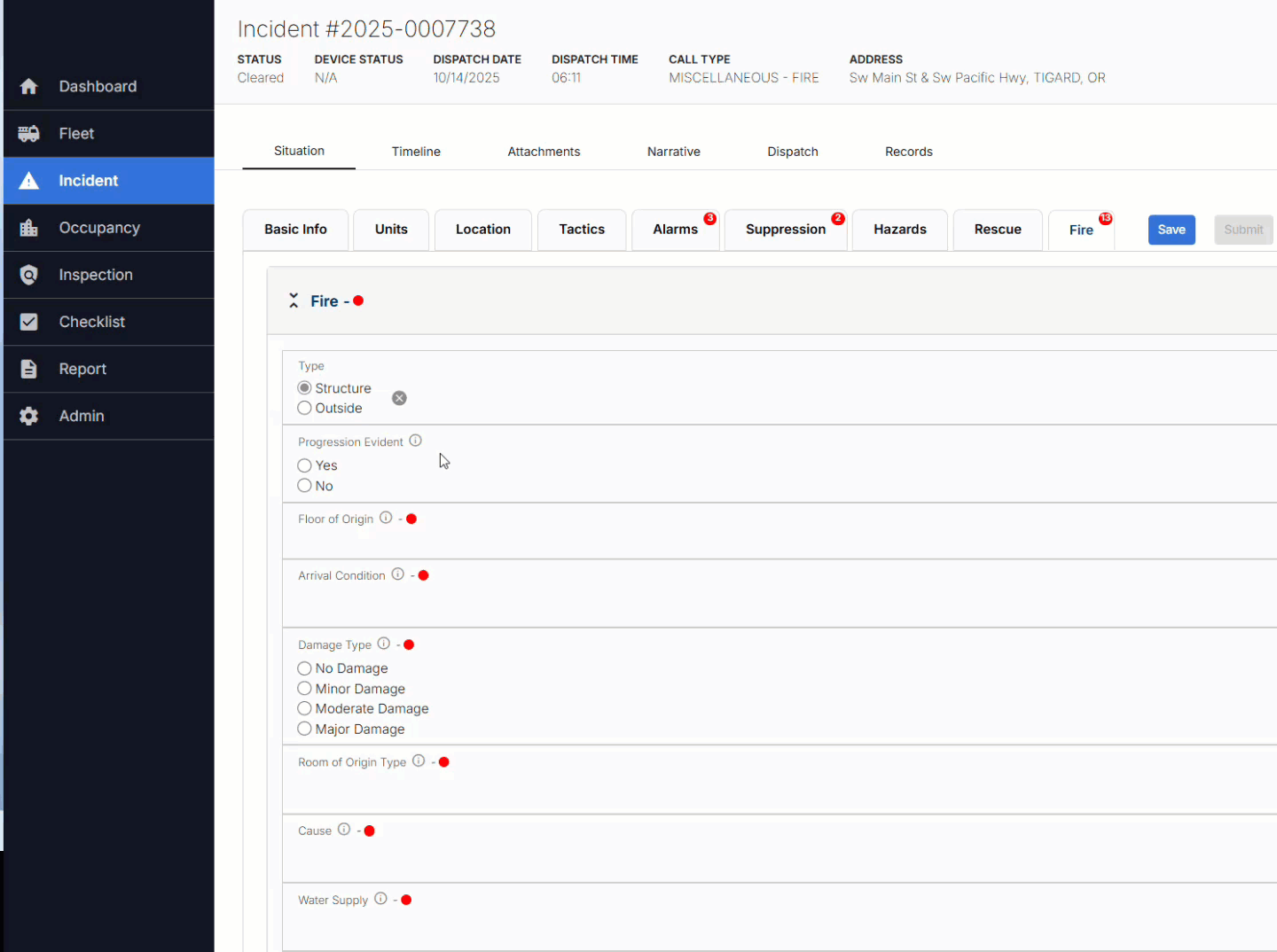Switch to Basic Info sub-tab
Screen dimensions: 1277x952
295,230
